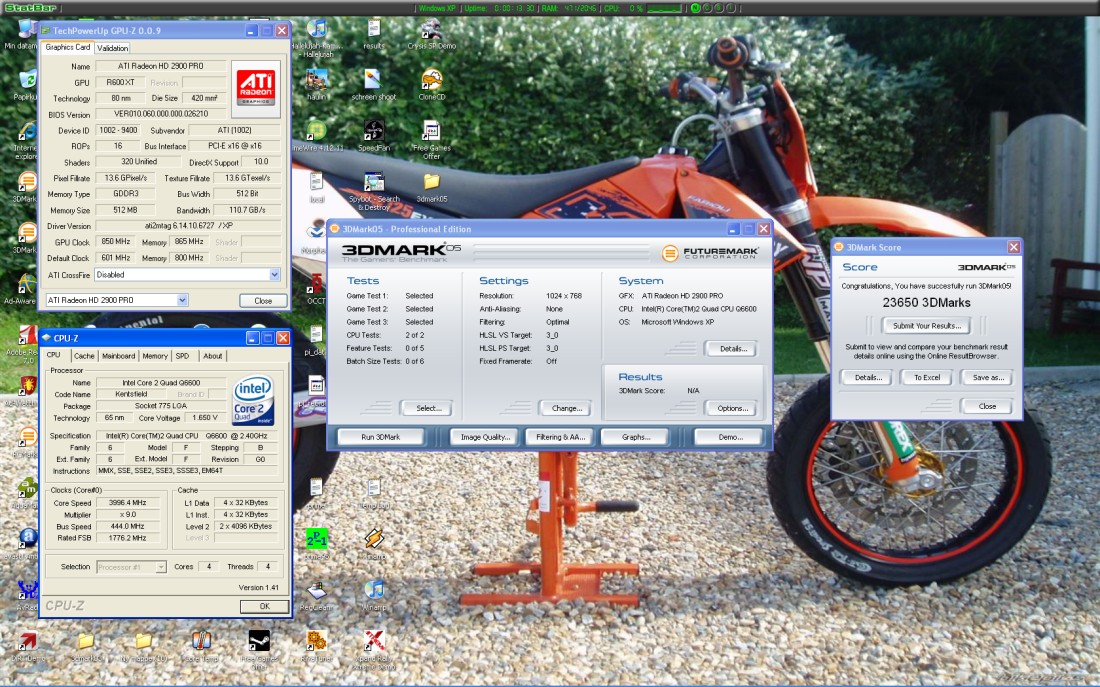Click OK in the CPU-Z window
The width and height of the screenshot is (1100, 687).
(x=264, y=606)
